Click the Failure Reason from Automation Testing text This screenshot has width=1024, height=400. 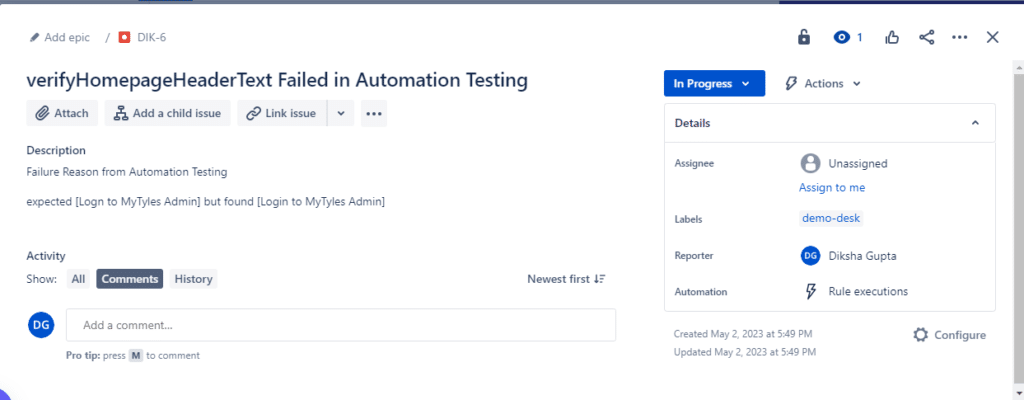(x=127, y=173)
